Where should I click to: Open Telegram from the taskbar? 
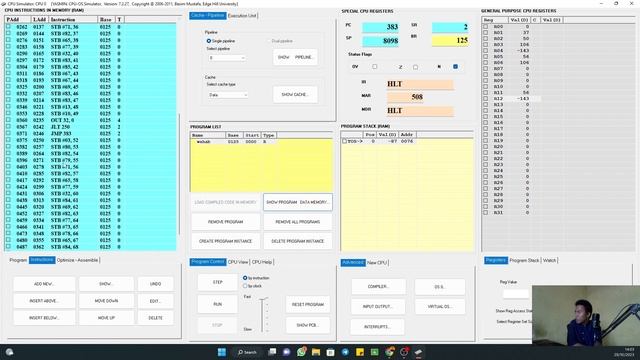pos(345,352)
